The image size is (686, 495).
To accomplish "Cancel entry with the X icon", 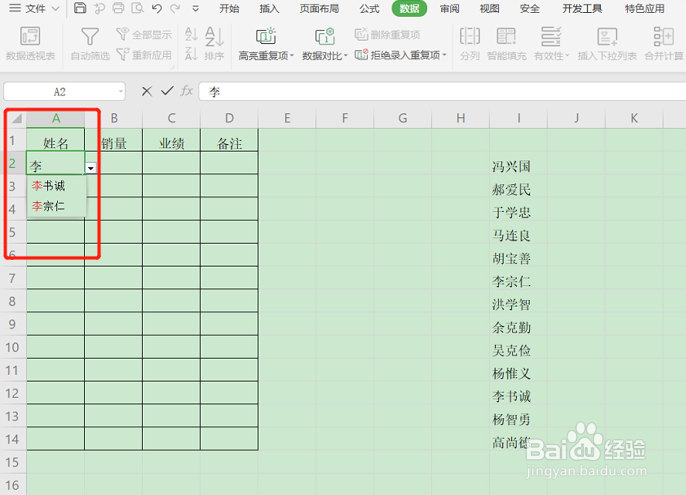I will [147, 91].
